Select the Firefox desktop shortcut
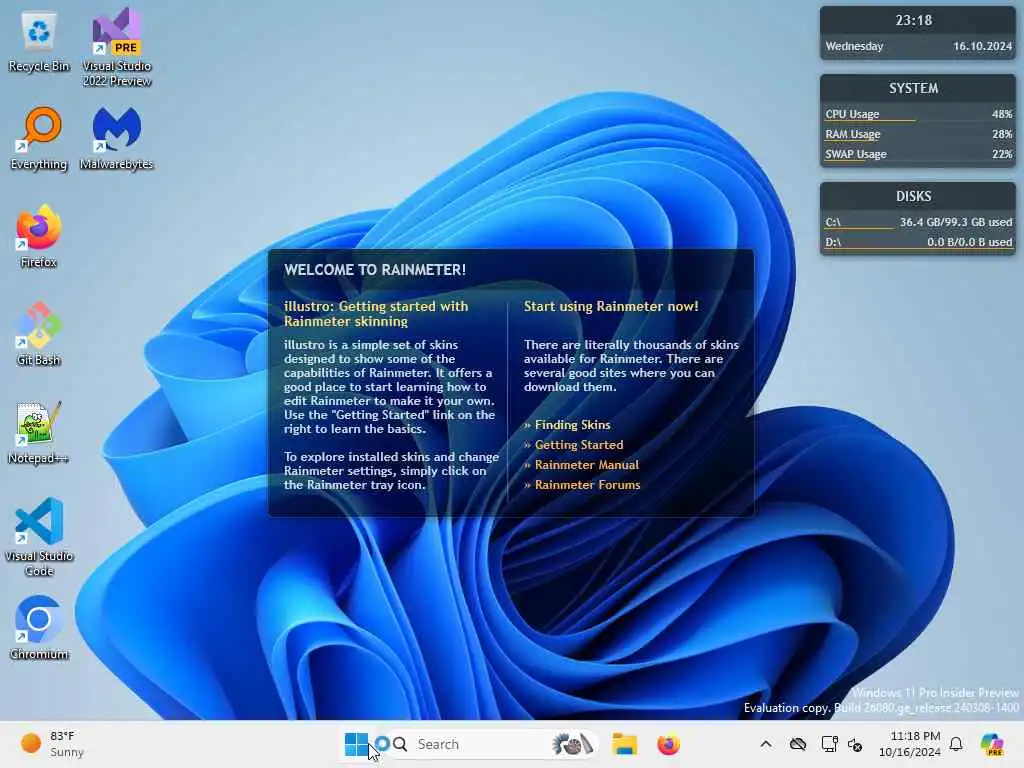The width and height of the screenshot is (1024, 768). [x=39, y=236]
